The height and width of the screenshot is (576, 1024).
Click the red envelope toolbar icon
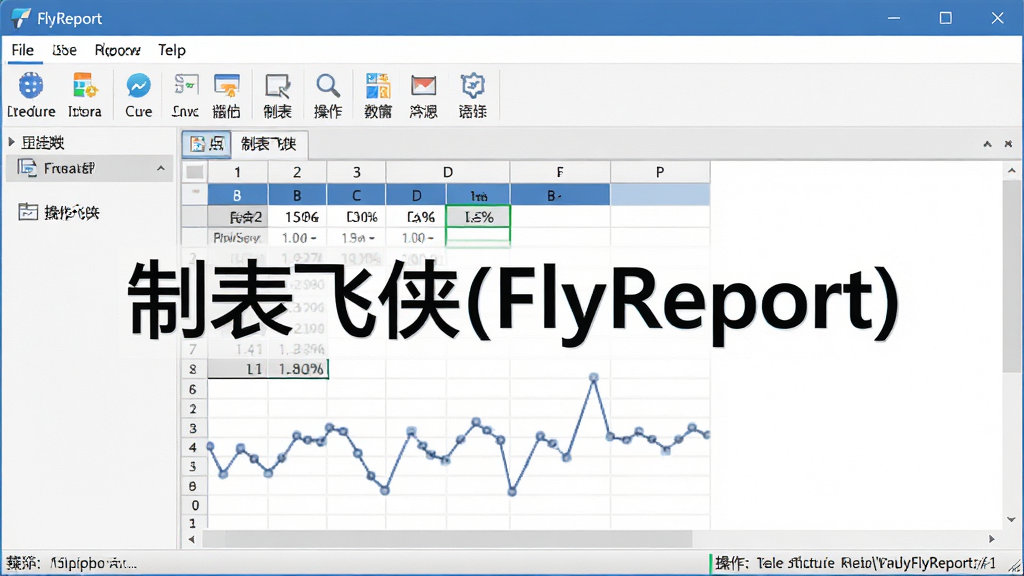pos(423,86)
